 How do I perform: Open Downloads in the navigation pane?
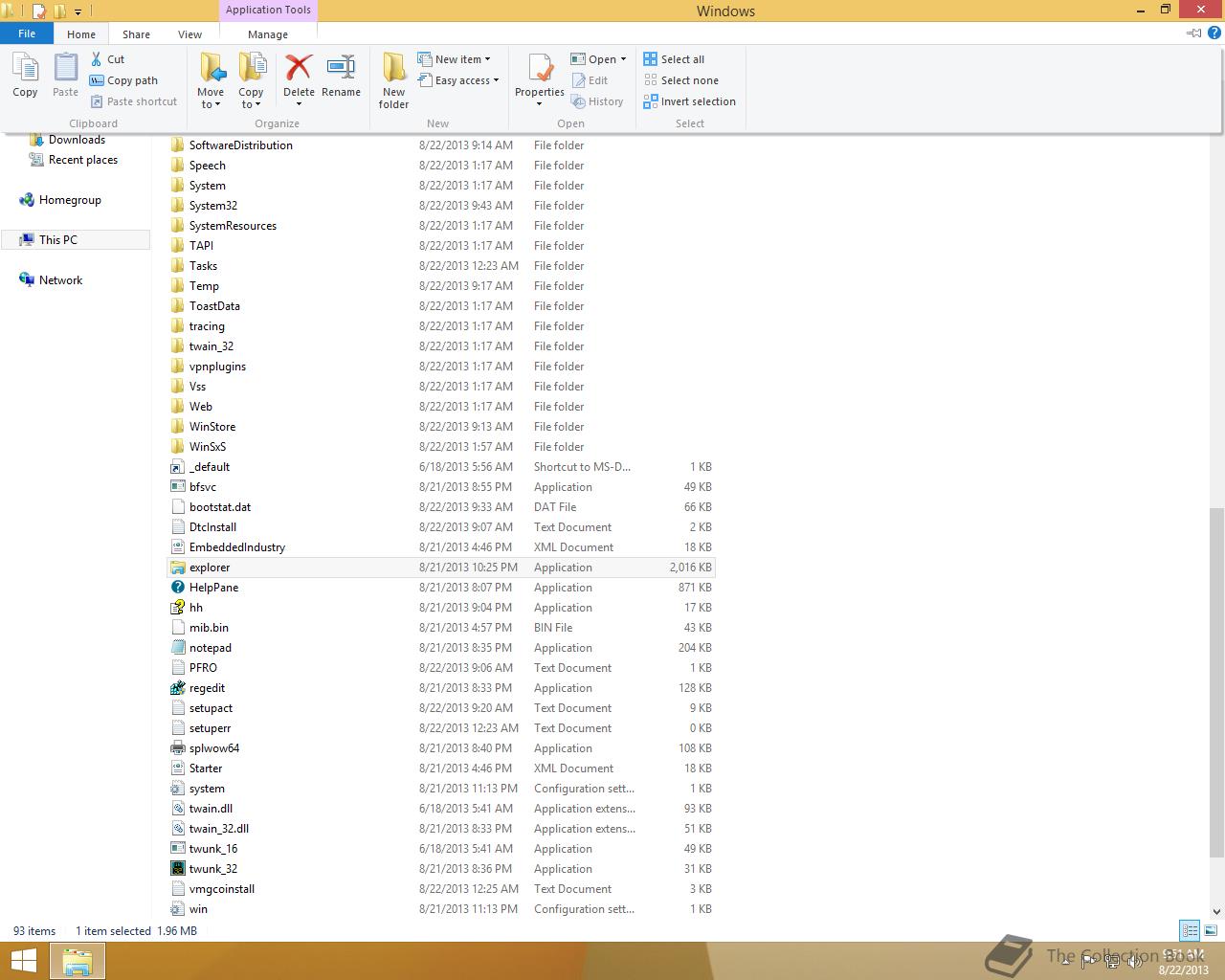(77, 140)
